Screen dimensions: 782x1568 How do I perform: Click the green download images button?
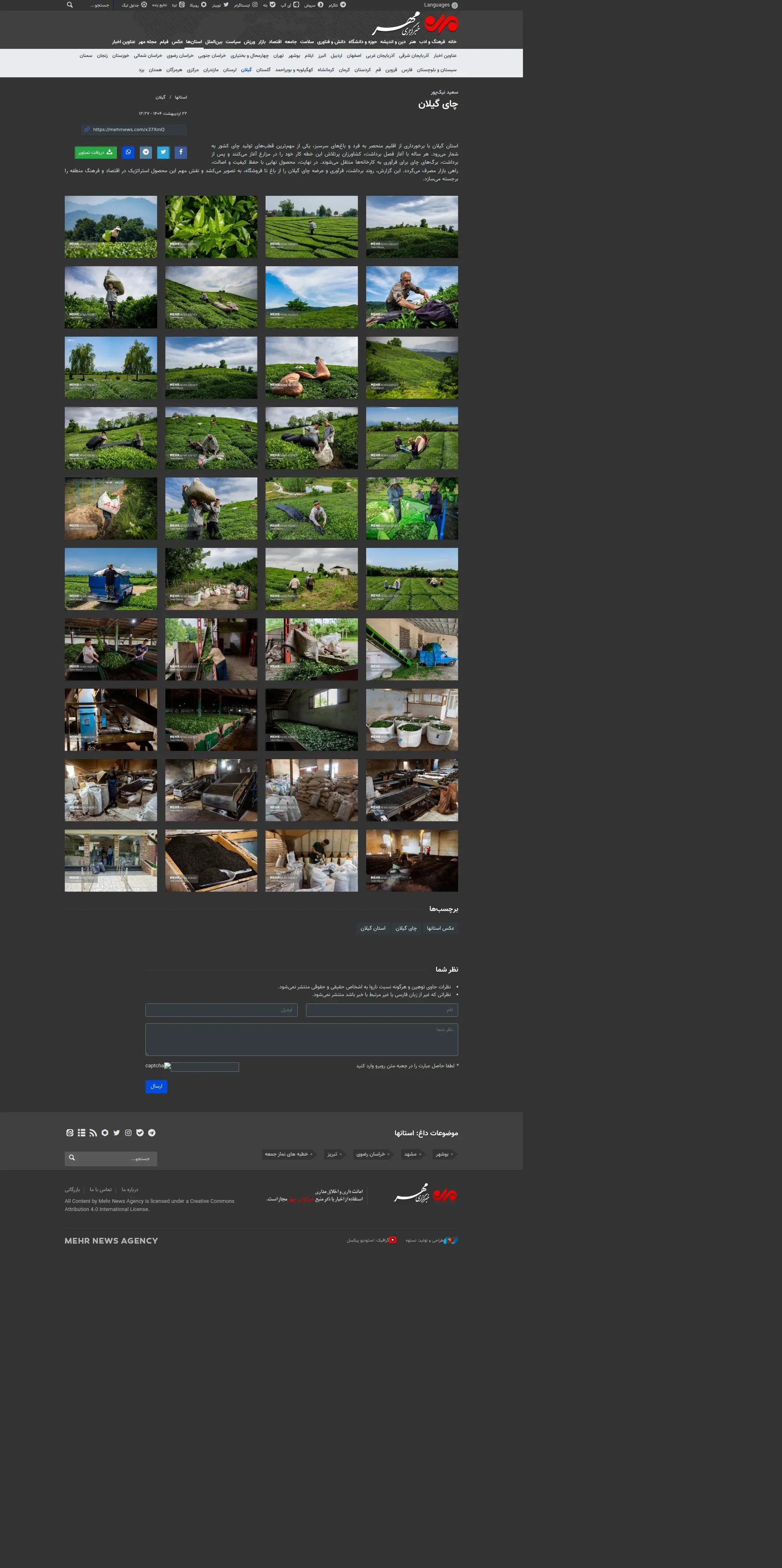tap(96, 152)
